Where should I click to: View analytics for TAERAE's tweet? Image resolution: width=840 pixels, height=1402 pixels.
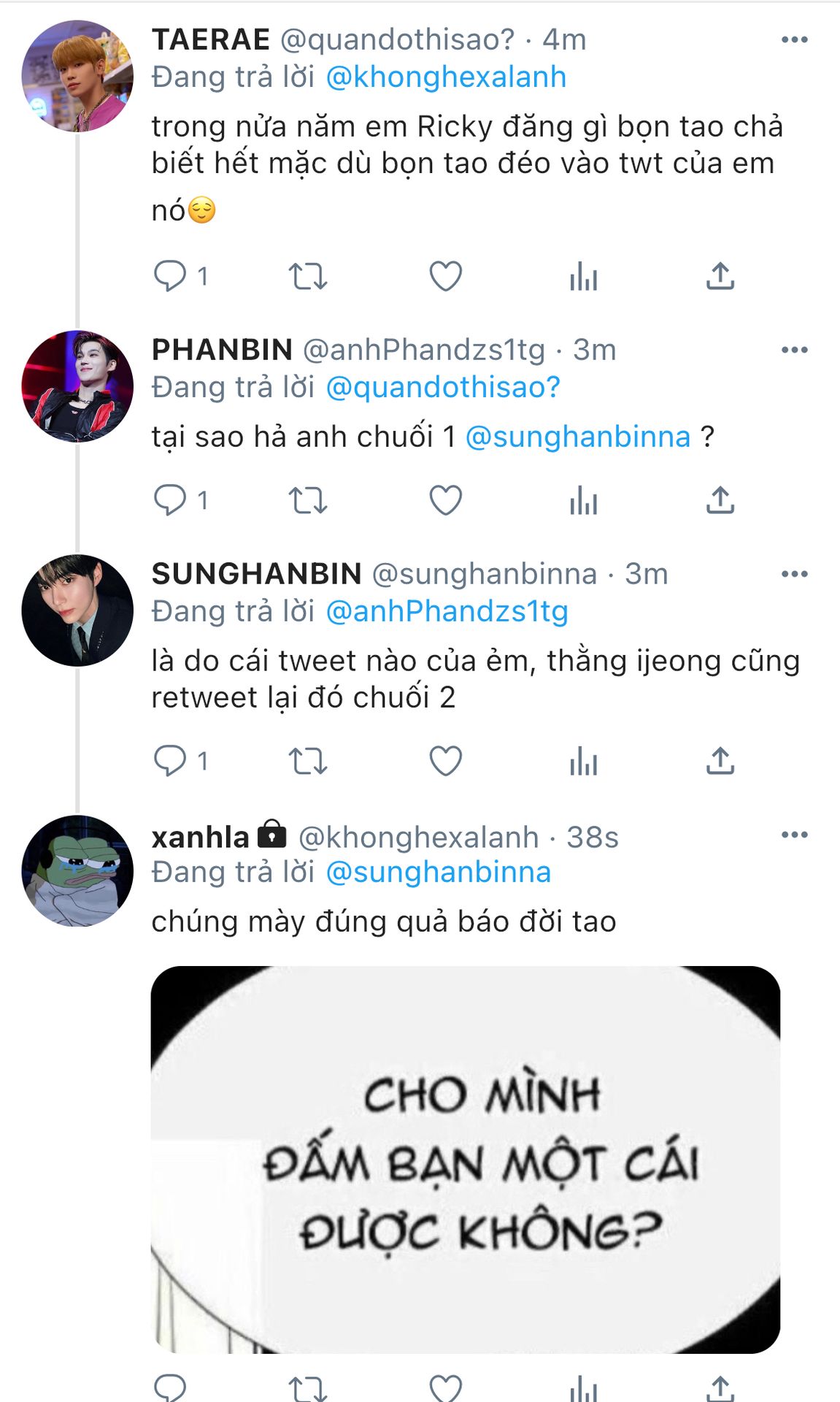click(x=583, y=277)
